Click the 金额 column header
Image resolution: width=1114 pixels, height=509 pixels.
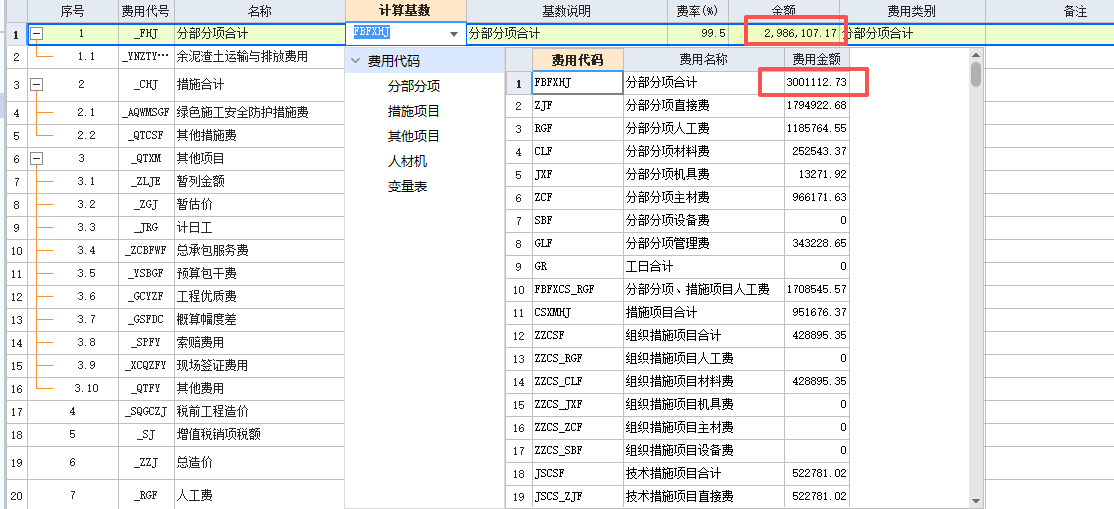784,11
